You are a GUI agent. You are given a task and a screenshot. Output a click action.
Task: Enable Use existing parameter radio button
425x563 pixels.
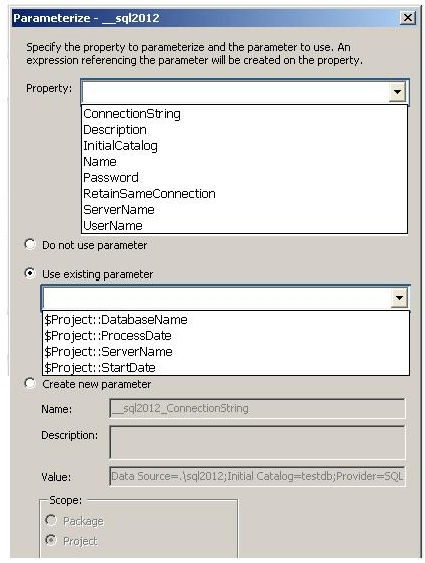[30, 274]
